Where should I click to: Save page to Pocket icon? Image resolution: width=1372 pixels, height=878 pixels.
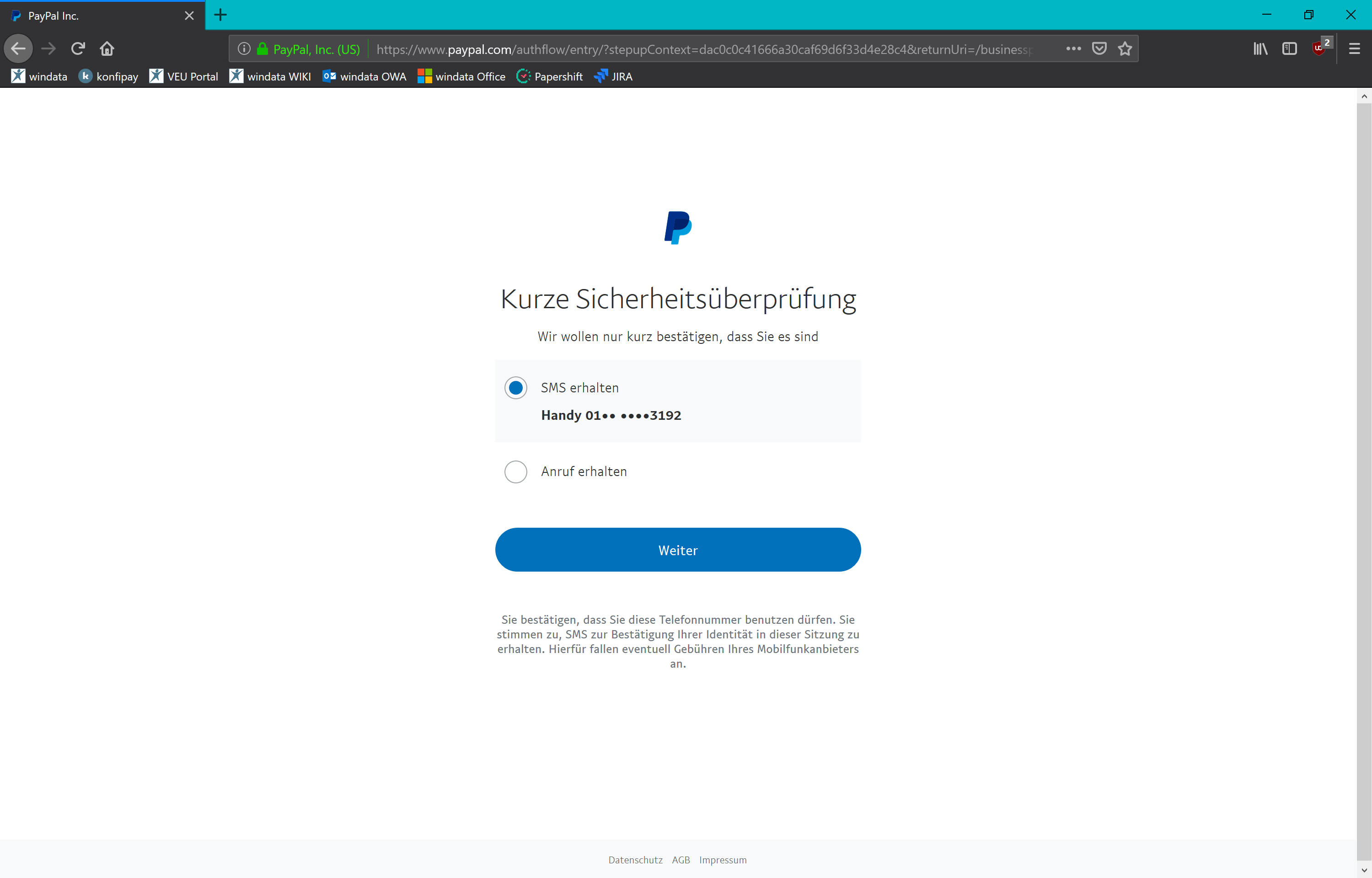[1099, 49]
